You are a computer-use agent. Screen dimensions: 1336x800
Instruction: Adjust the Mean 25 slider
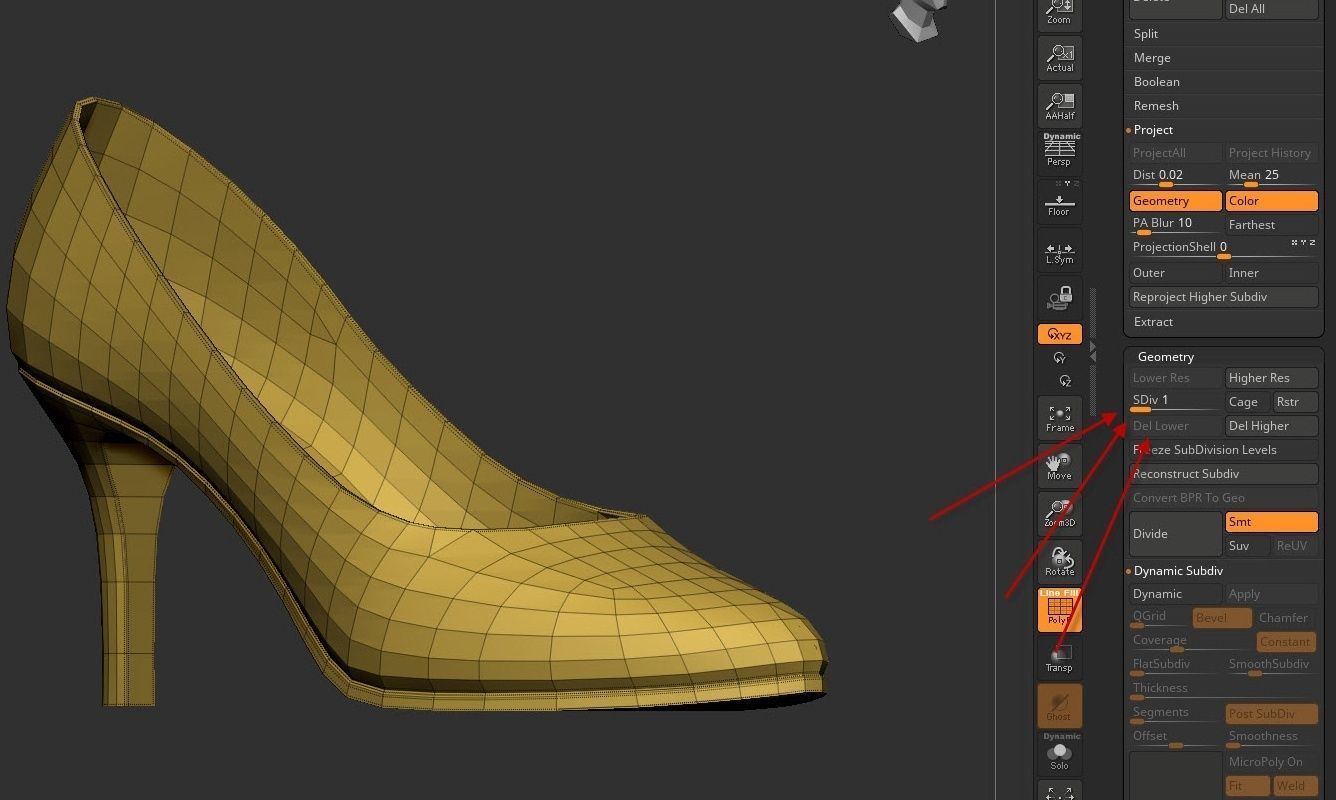[x=1272, y=176]
